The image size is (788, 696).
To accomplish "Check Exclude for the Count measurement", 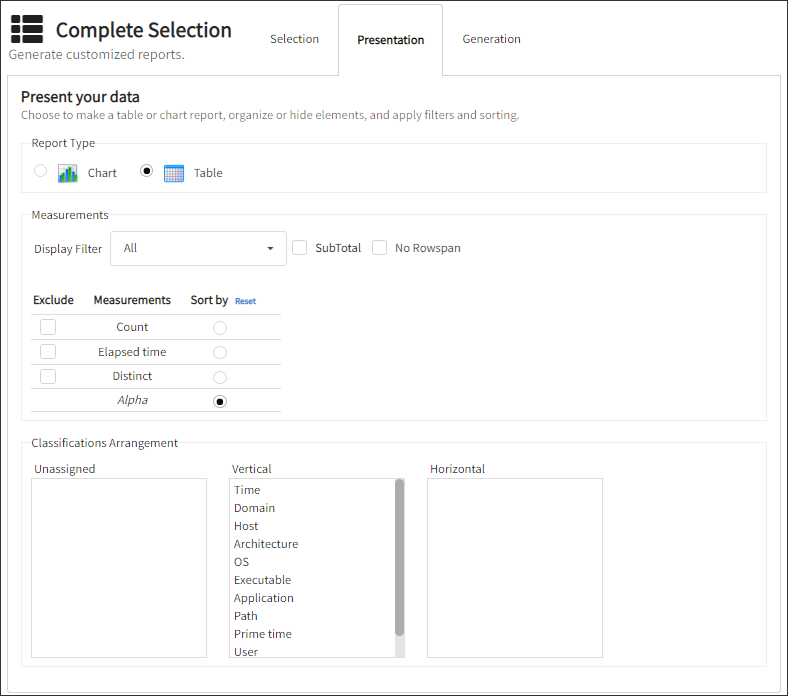I will 48,327.
